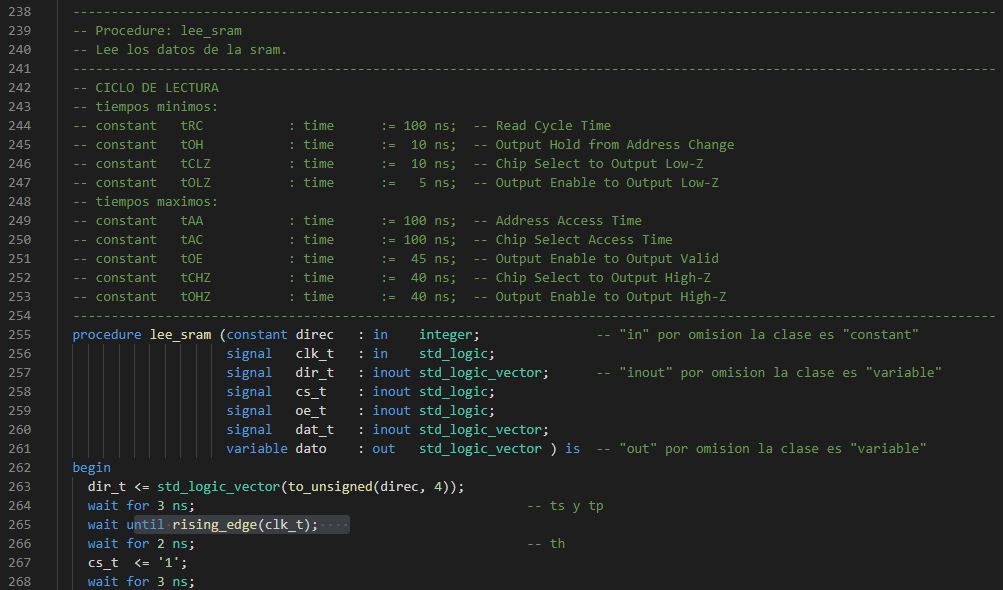This screenshot has width=1003, height=590.
Task: Click the 'ts y tp' trailing comment
Action: point(576,506)
